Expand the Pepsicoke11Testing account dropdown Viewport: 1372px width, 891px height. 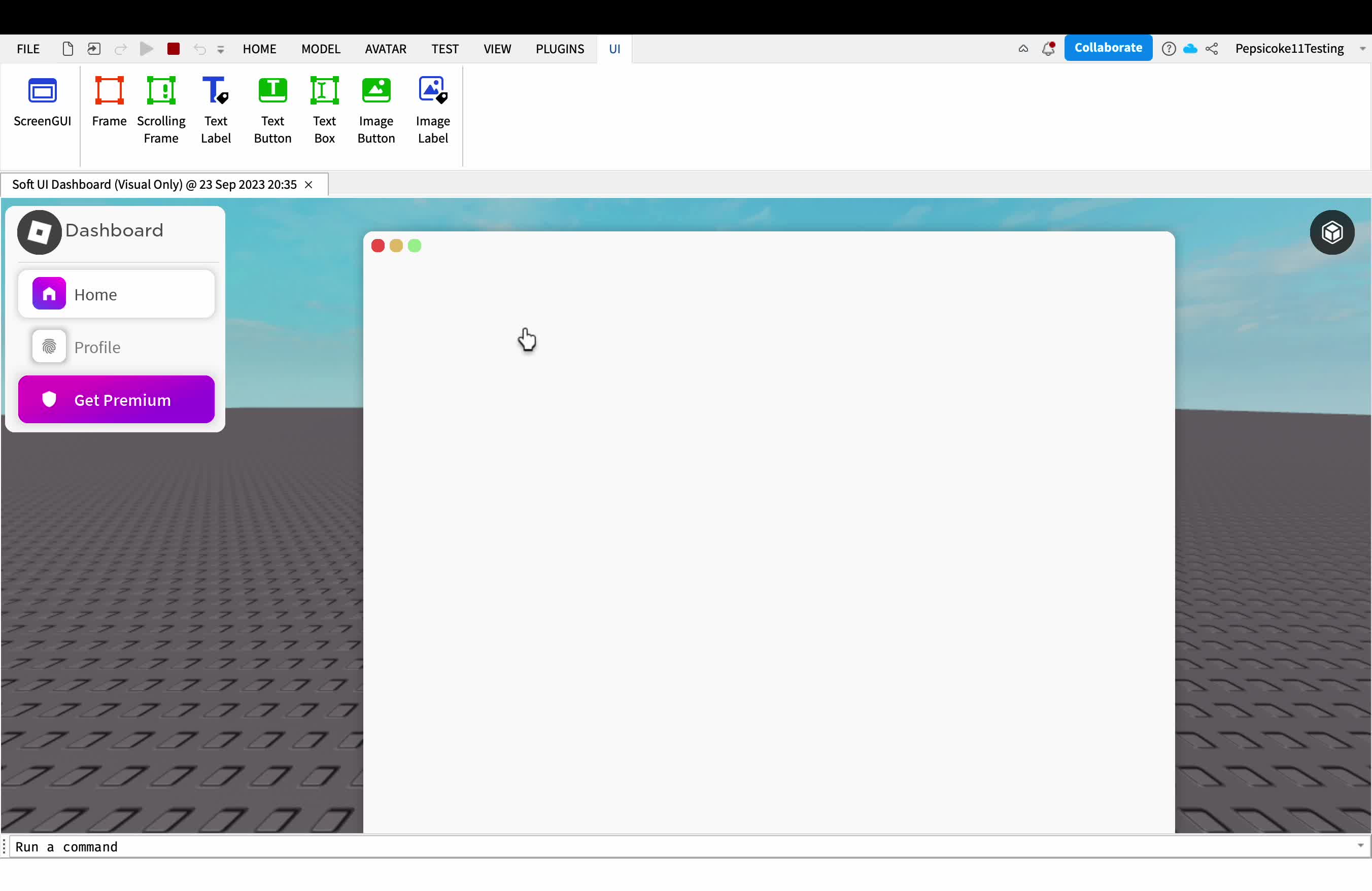[x=1362, y=49]
